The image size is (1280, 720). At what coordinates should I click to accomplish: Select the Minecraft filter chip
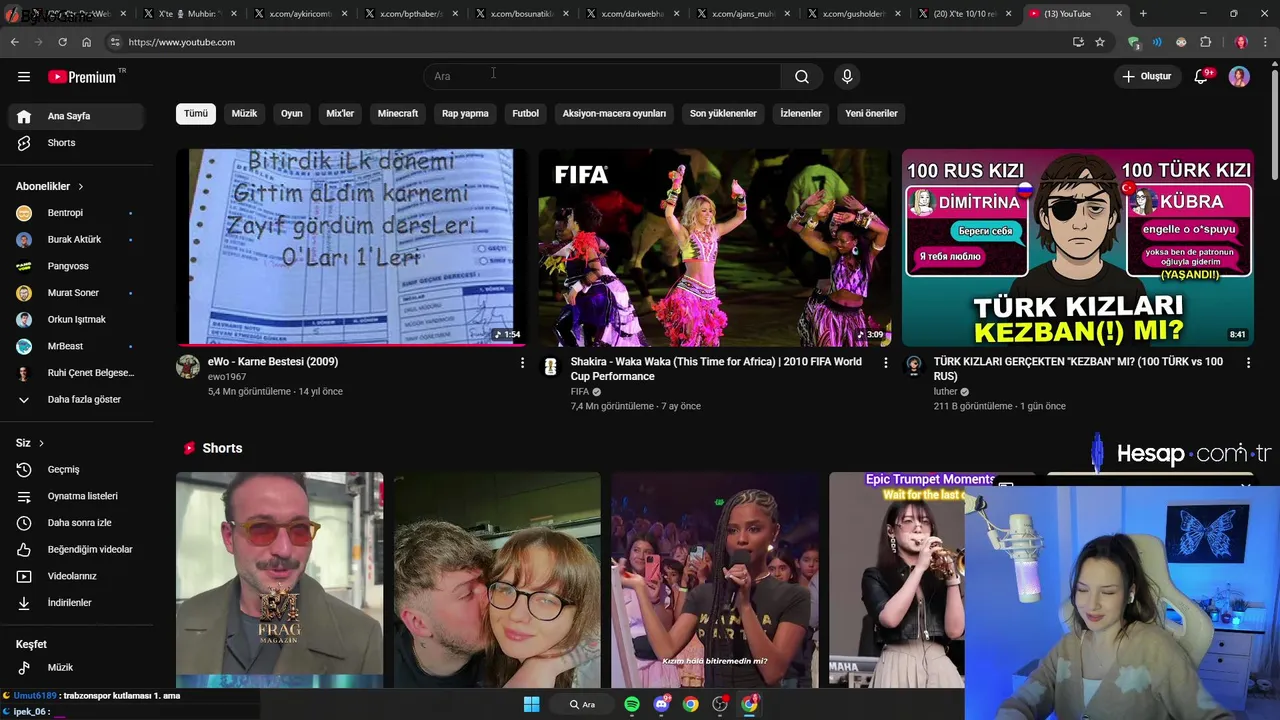pos(398,114)
